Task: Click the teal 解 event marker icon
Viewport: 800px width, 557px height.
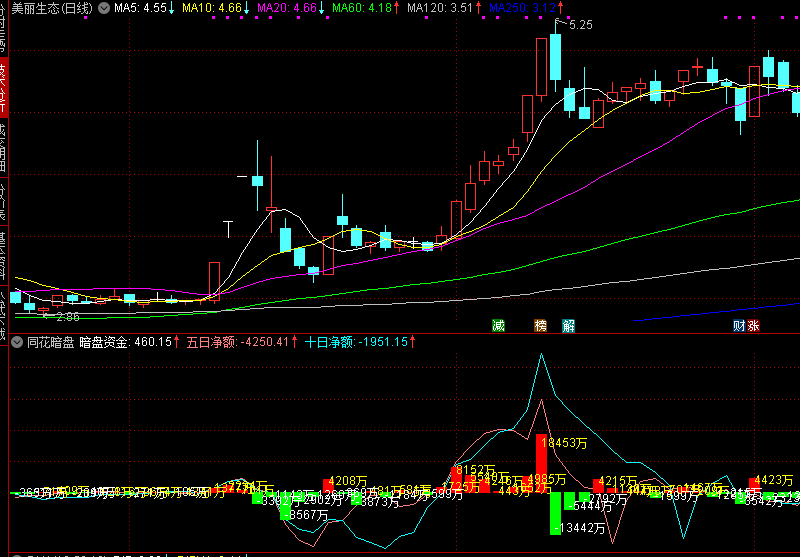Action: (x=568, y=325)
